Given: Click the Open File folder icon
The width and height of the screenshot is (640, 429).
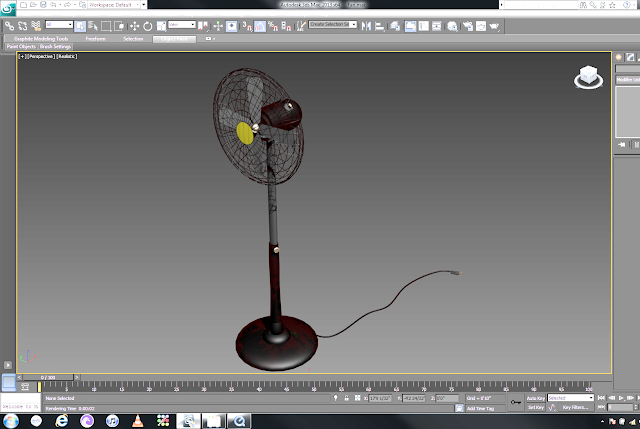Looking at the screenshot, I should (x=33, y=5).
